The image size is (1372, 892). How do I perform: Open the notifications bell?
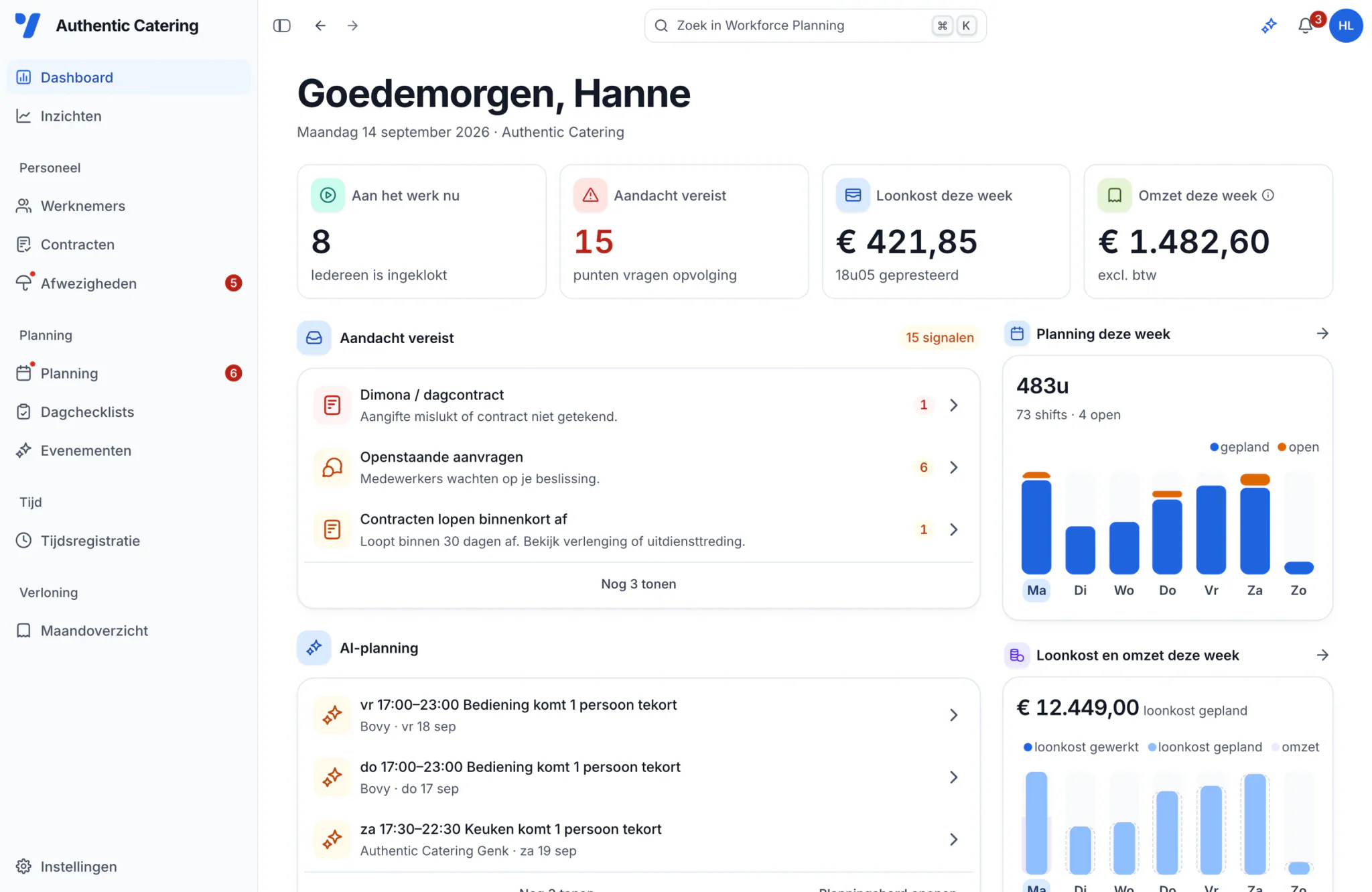tap(1305, 25)
